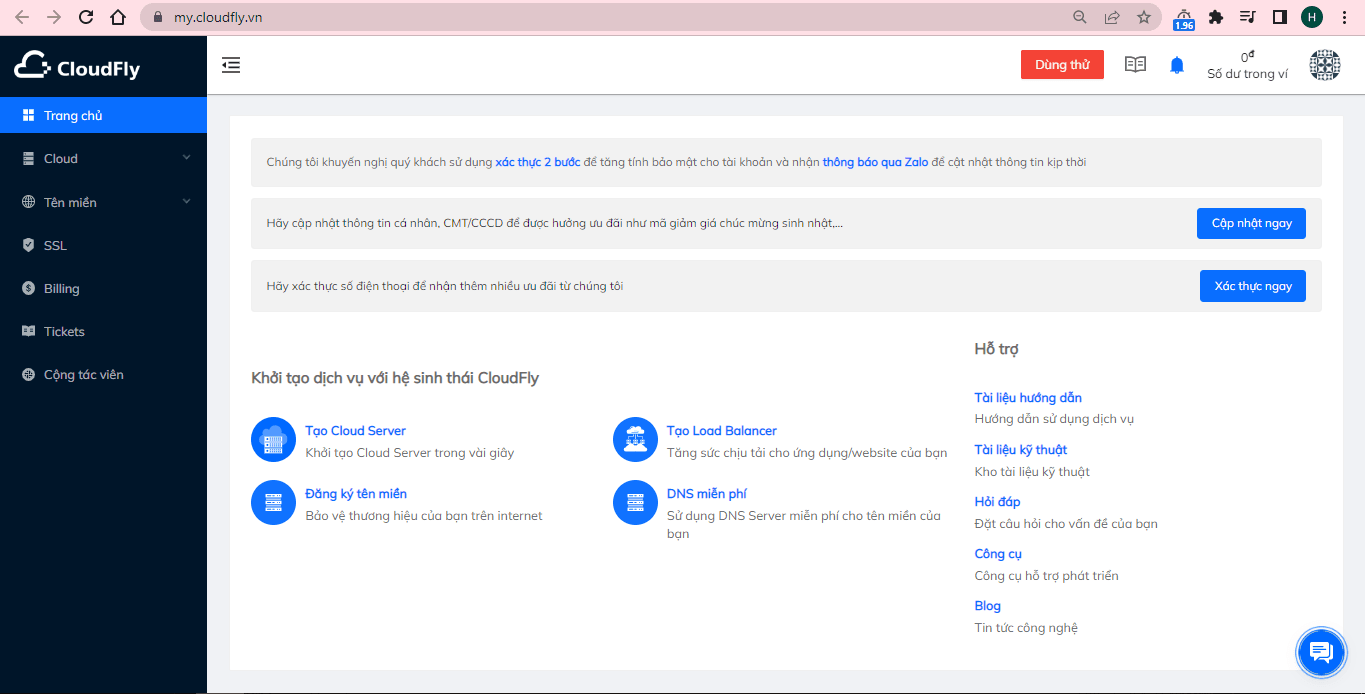
Task: Click the SSL shield icon
Action: click(28, 245)
